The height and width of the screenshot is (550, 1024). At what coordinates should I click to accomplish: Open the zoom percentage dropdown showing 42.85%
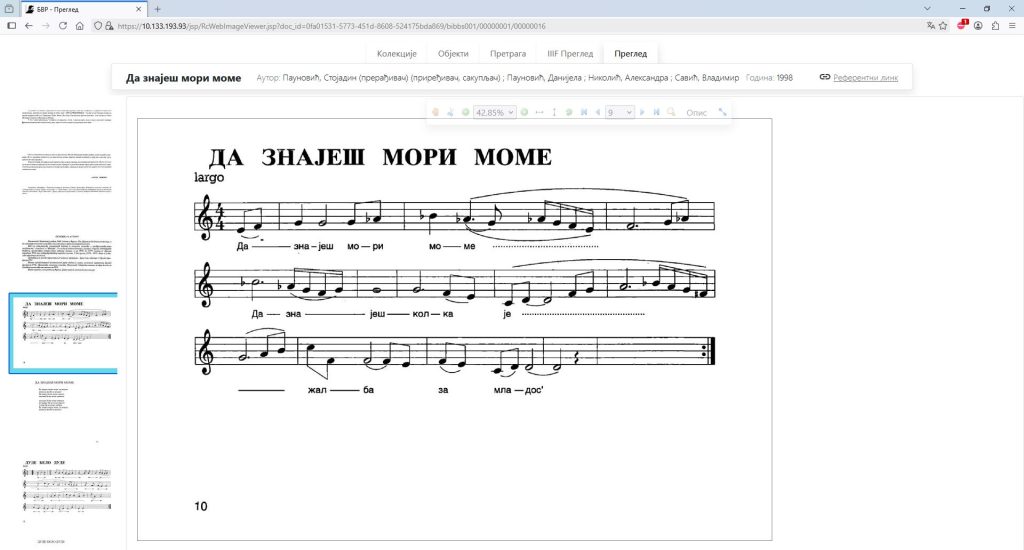(494, 112)
